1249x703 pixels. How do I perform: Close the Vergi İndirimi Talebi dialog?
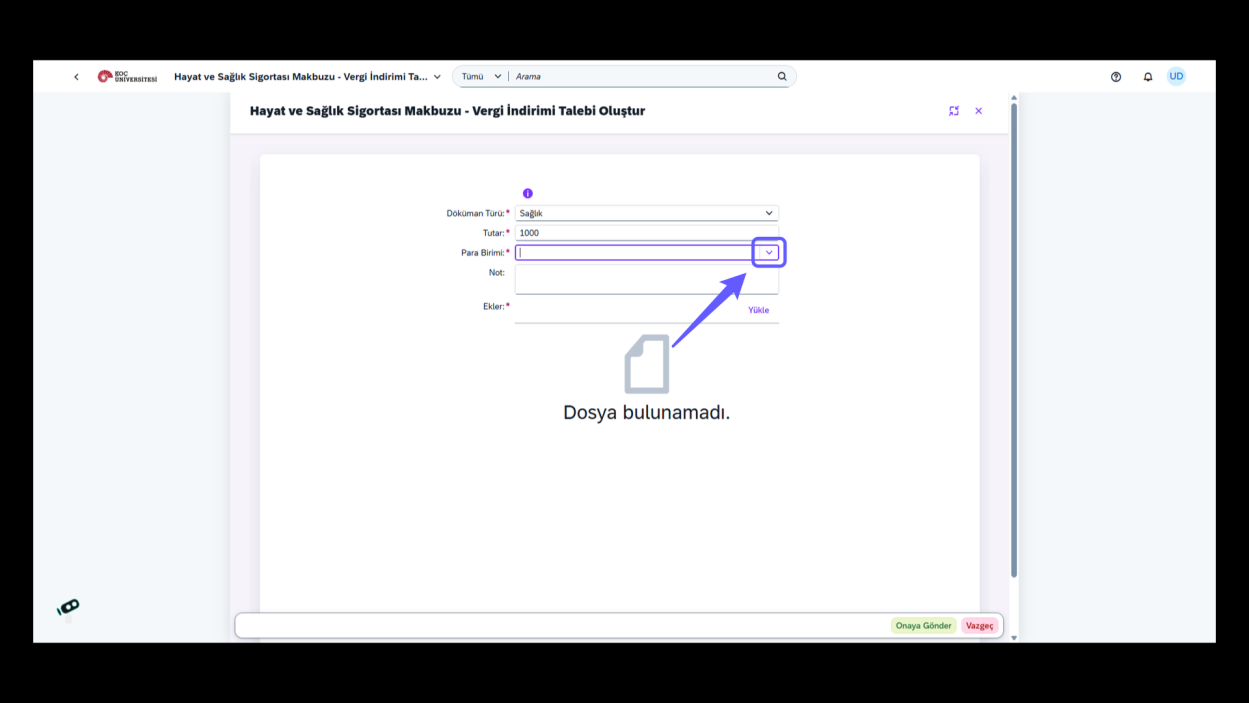[979, 111]
